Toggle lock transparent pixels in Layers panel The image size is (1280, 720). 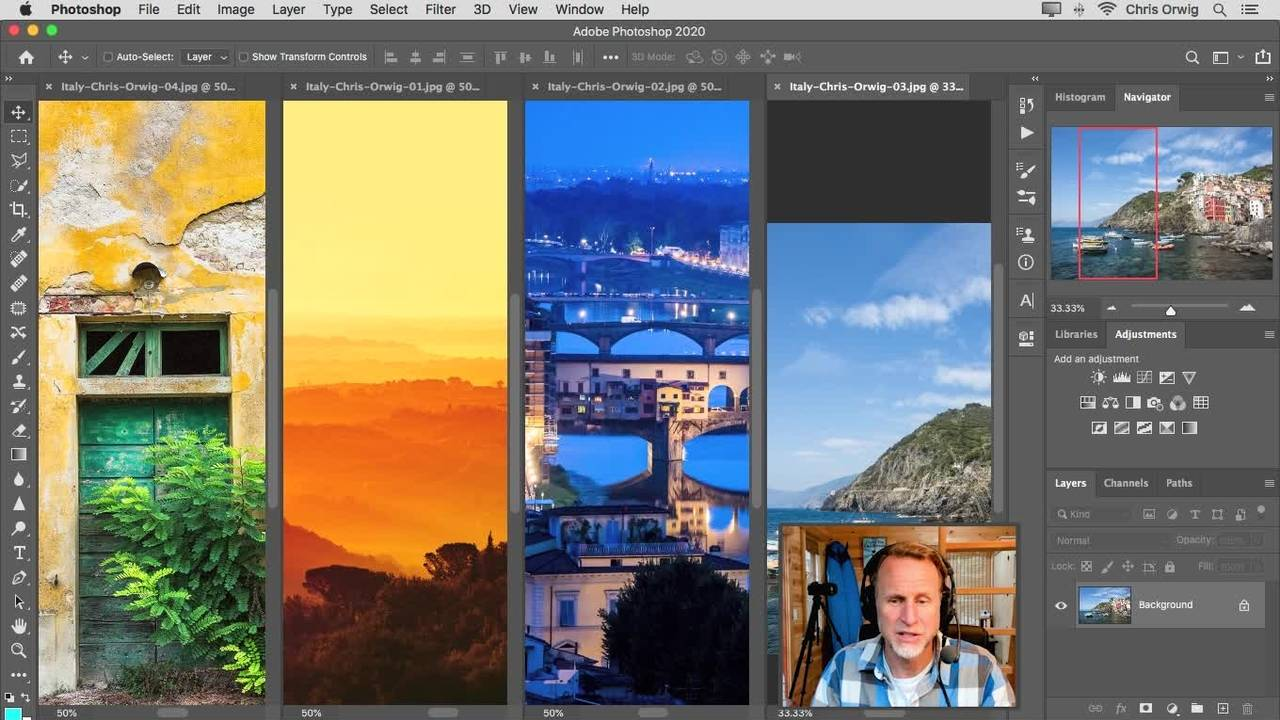coord(1087,567)
